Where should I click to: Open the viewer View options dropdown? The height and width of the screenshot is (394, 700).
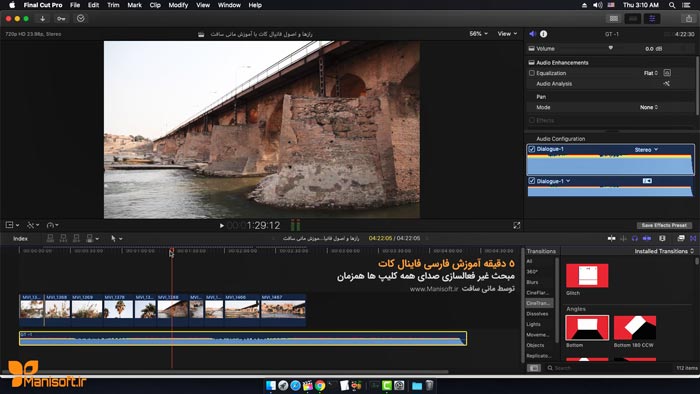point(507,34)
